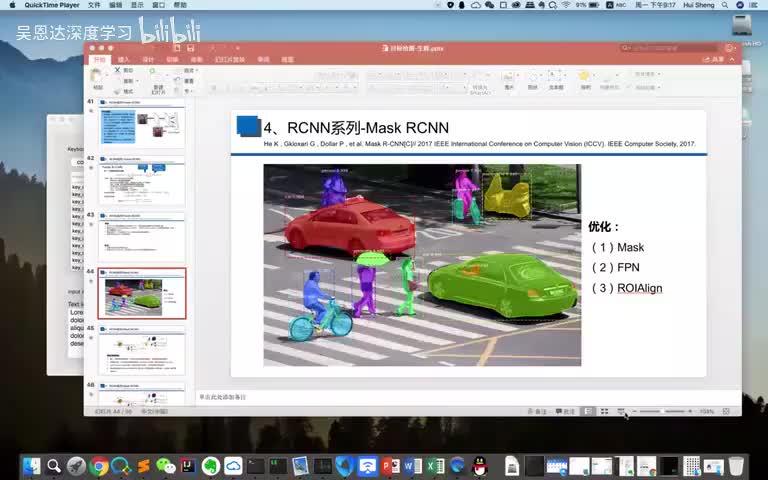Open the 文件 menu in the macOS menu bar

(x=94, y=5)
